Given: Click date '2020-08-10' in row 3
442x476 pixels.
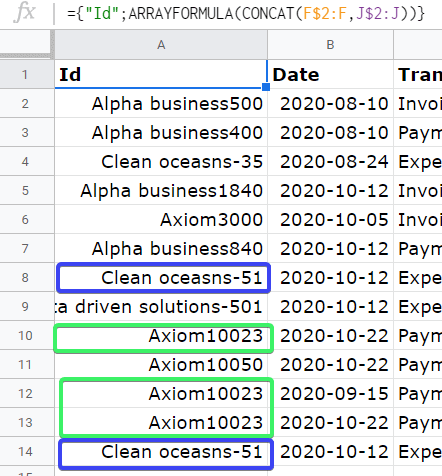Looking at the screenshot, I should [x=330, y=133].
